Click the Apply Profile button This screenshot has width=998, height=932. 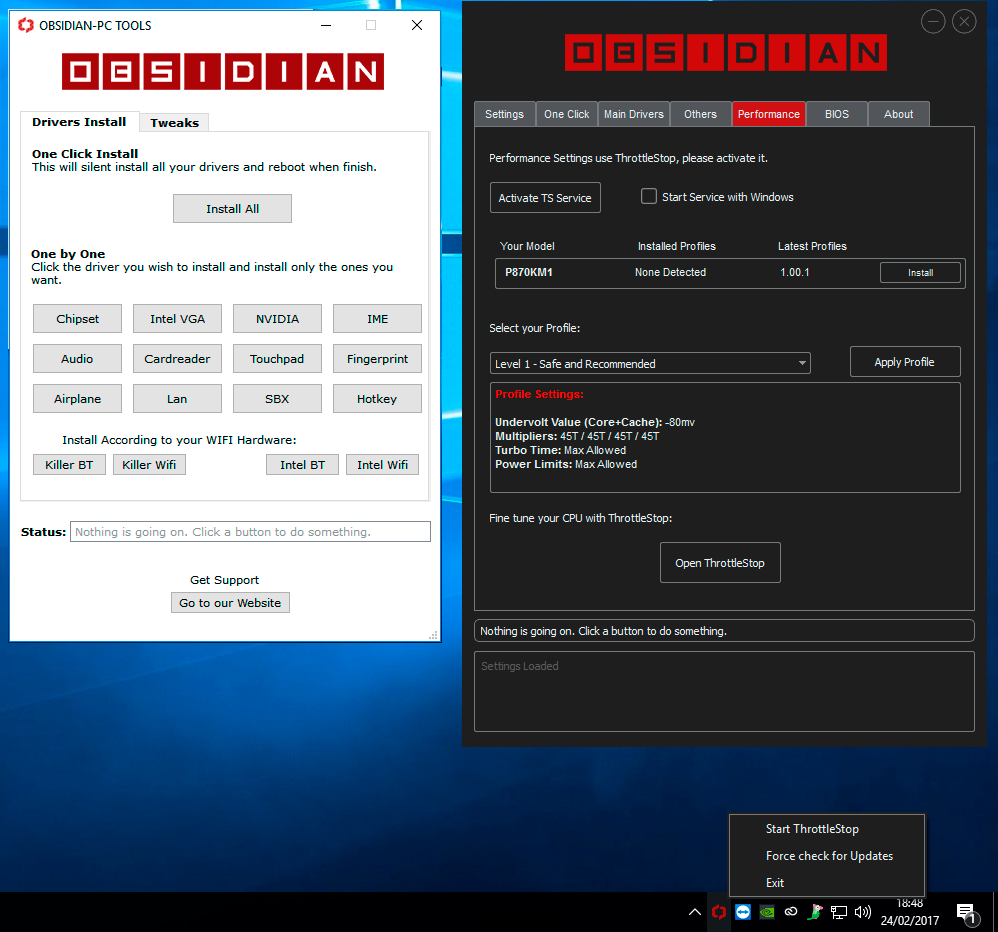tap(904, 362)
